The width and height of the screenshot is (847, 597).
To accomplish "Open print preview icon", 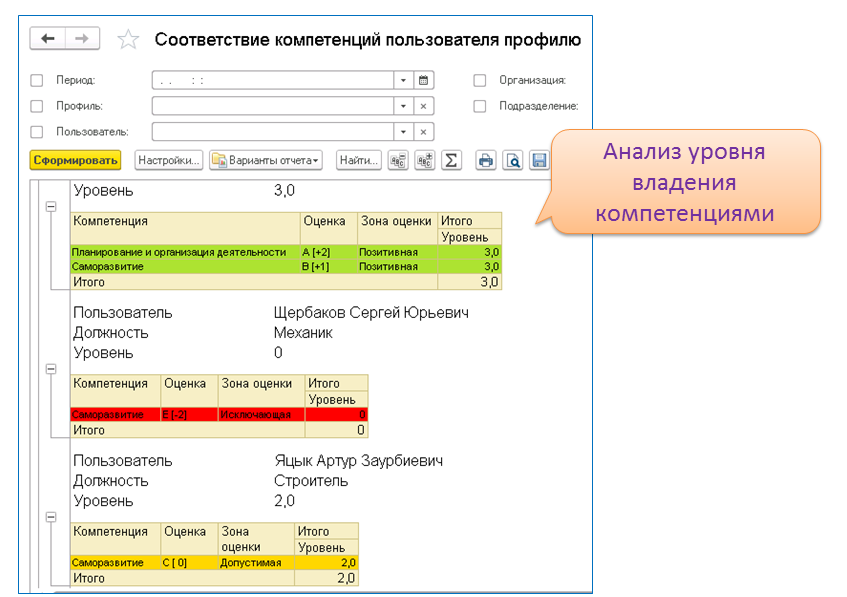I will point(512,160).
